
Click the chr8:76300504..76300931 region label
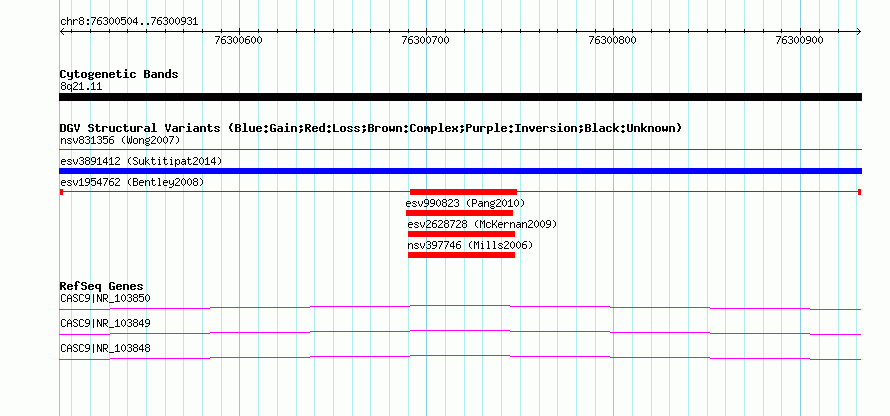click(x=129, y=22)
